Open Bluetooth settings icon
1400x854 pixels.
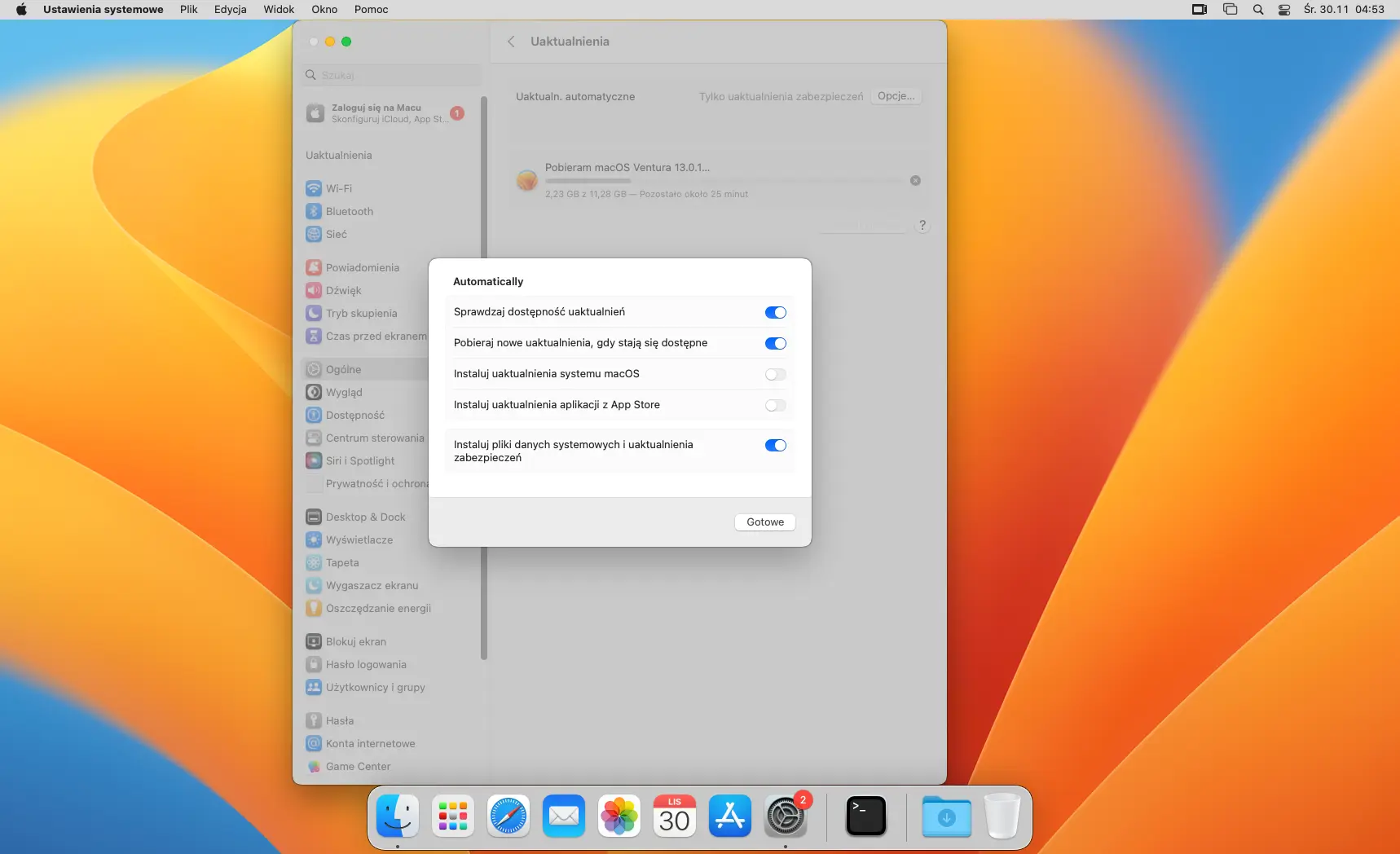[314, 211]
